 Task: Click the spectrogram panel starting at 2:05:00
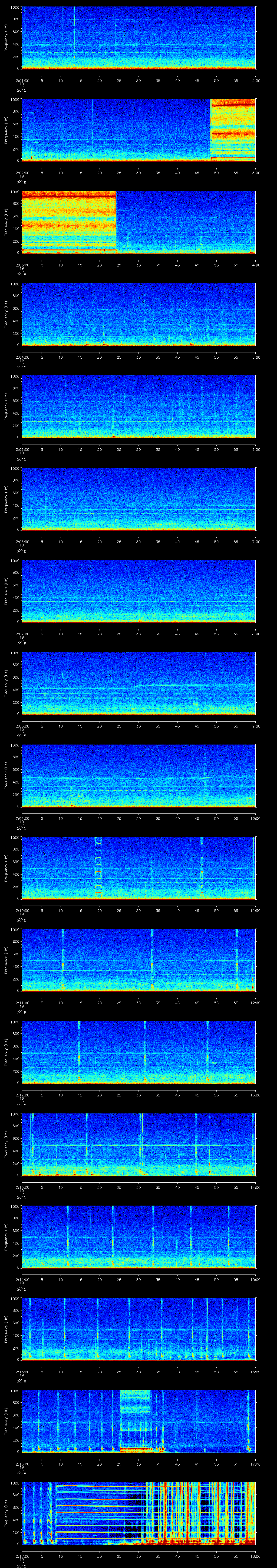click(x=138, y=407)
